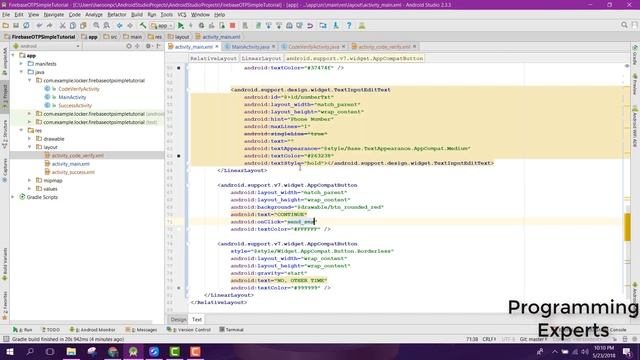Image resolution: width=640 pixels, height=360 pixels.
Task: Click the Save All toolbar icon
Action: coord(16,25)
